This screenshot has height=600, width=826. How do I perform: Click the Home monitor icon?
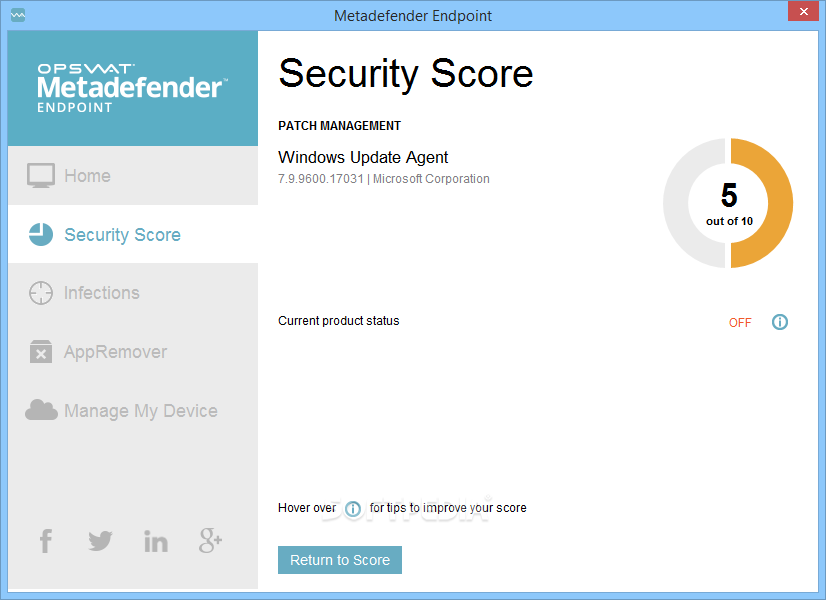[41, 175]
